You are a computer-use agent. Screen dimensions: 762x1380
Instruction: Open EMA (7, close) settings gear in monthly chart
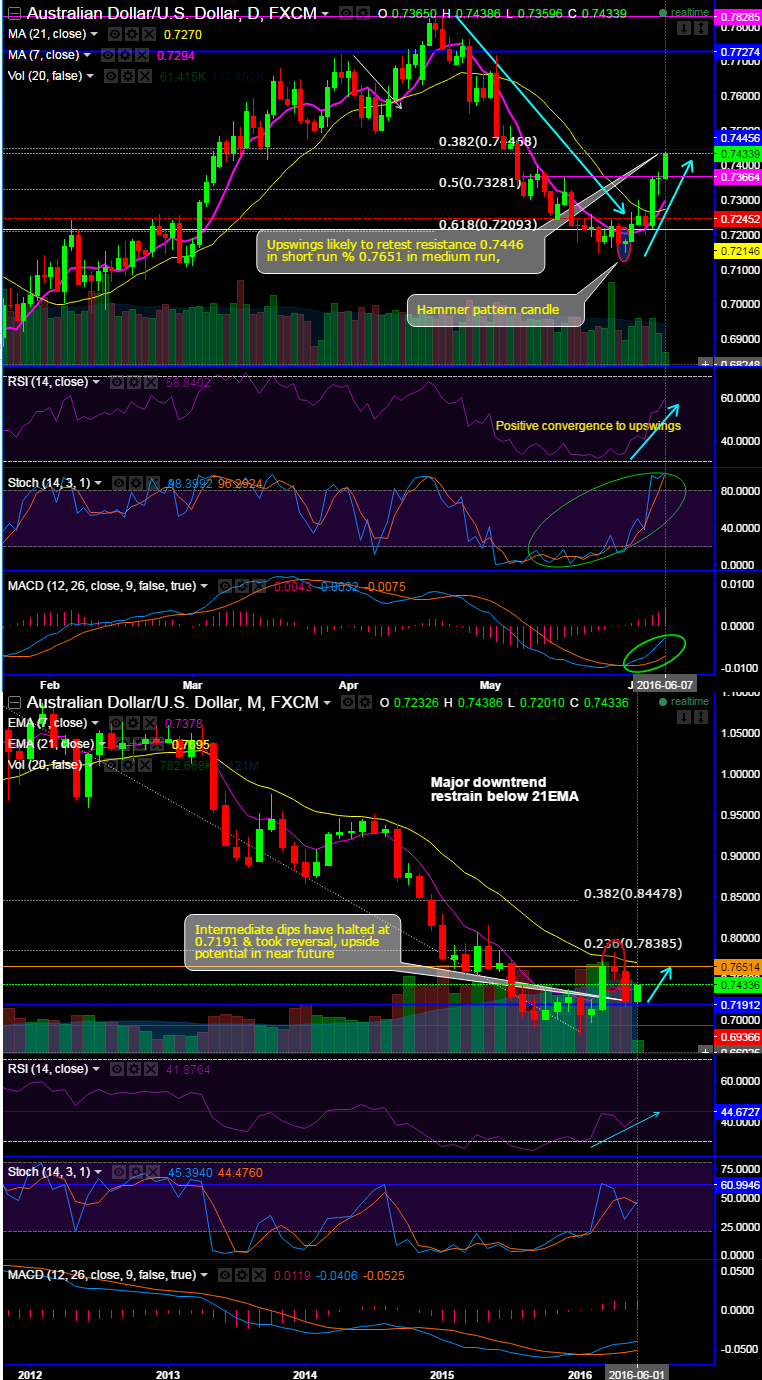pos(133,723)
